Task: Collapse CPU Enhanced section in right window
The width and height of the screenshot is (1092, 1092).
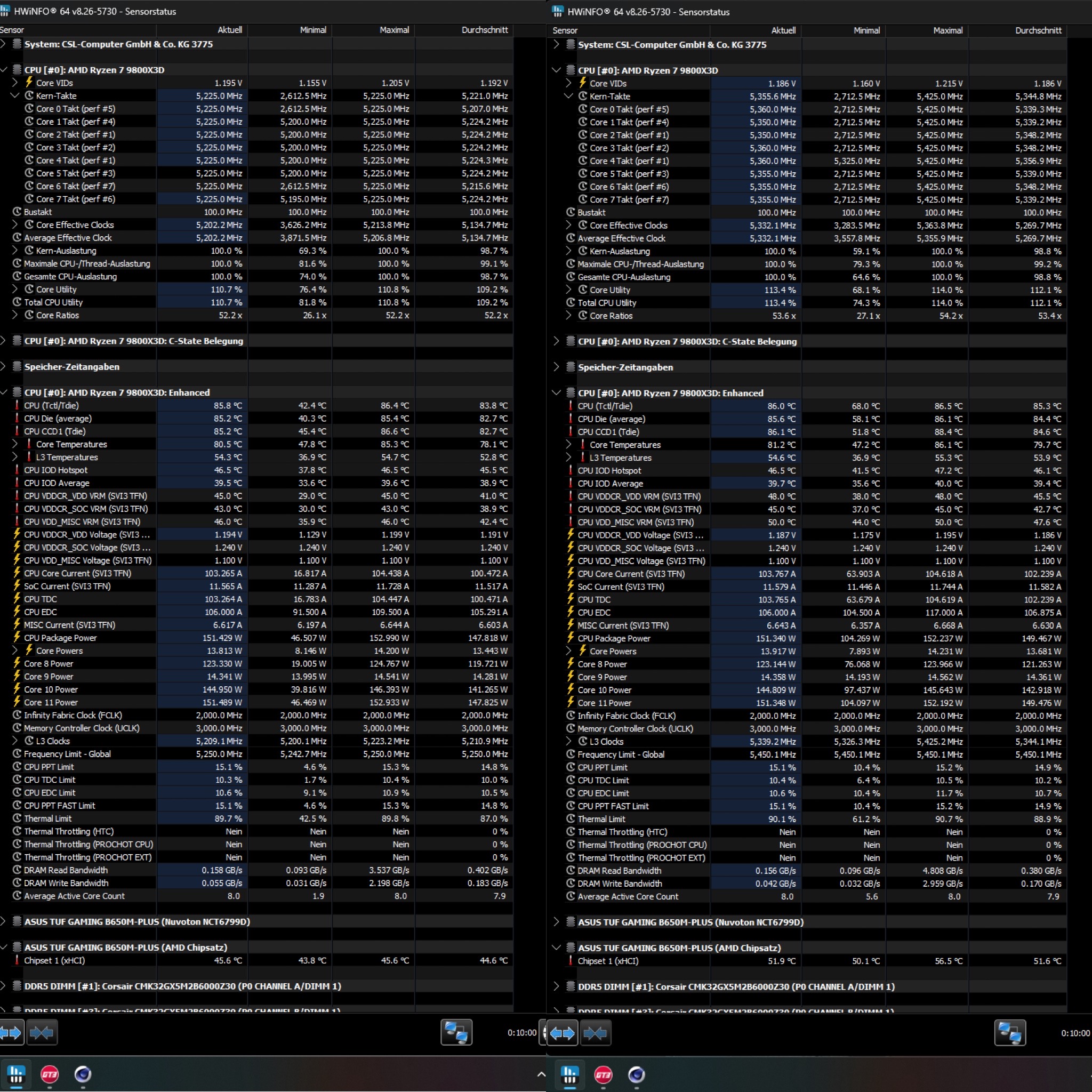Action: click(557, 393)
